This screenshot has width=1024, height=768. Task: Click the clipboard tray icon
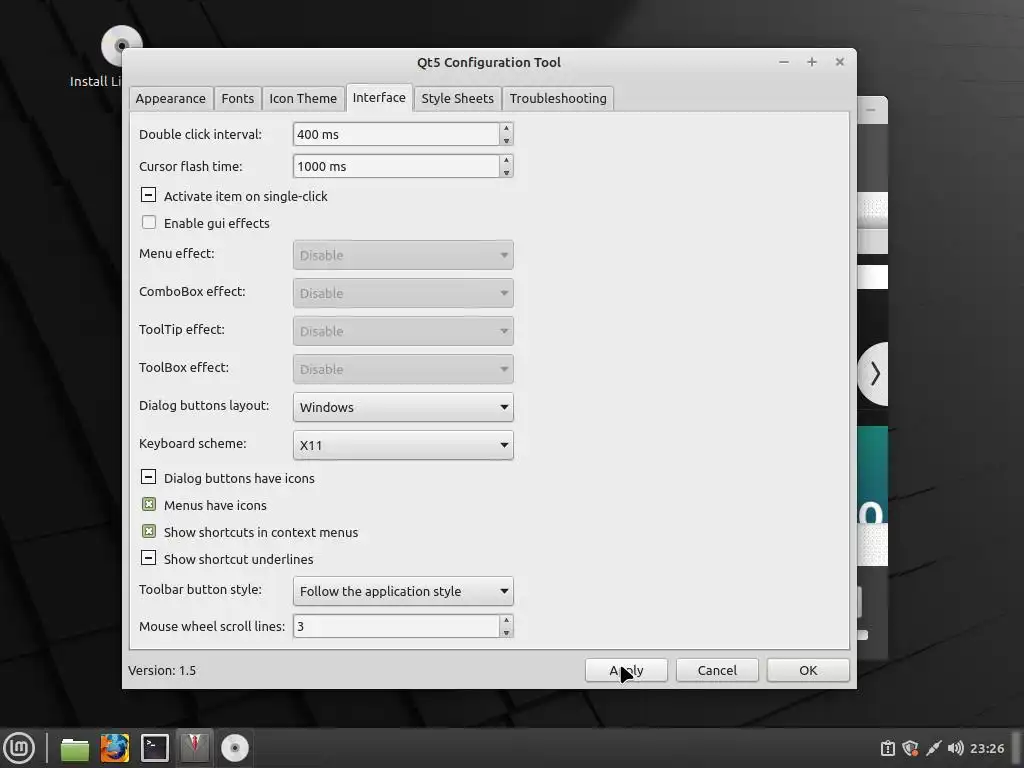(888, 748)
